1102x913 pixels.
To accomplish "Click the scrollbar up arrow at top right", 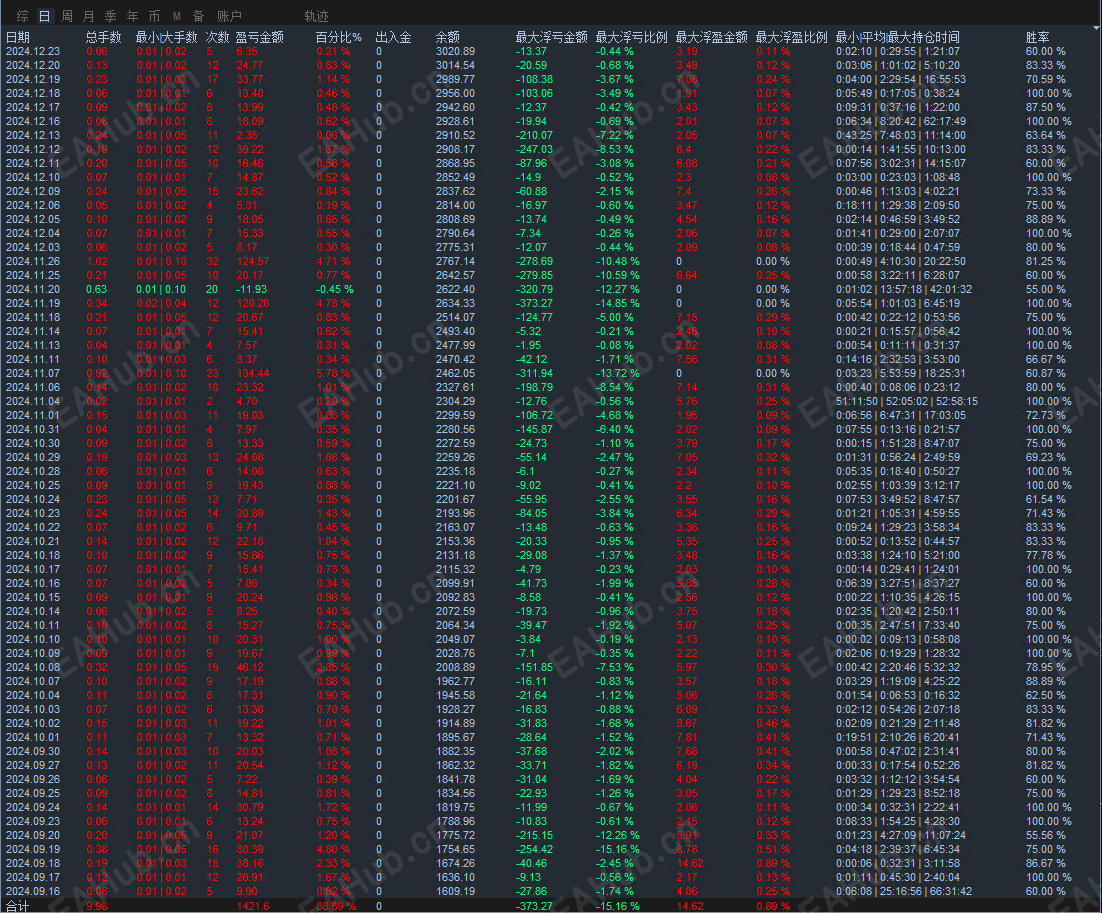I will tap(1097, 29).
